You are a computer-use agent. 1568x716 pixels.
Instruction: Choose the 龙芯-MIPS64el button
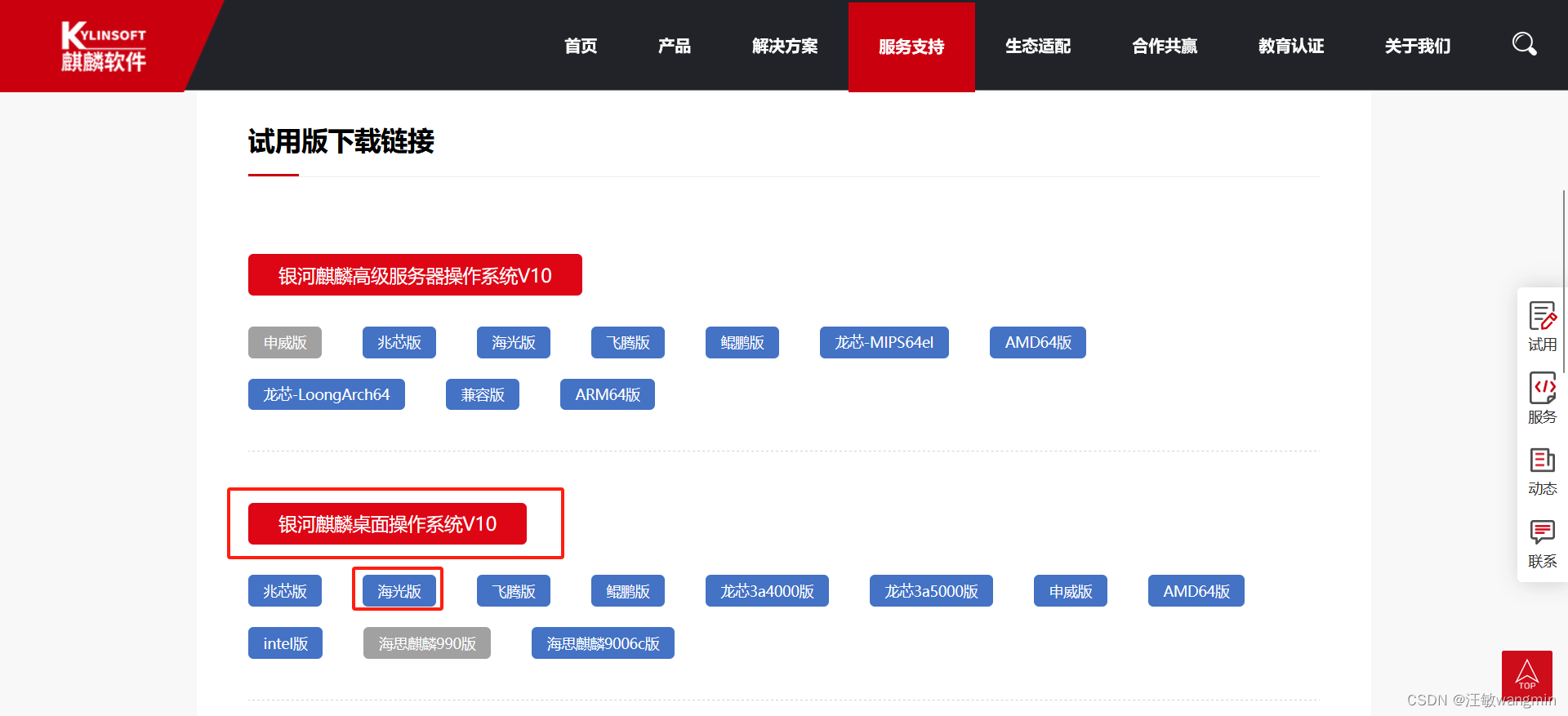pos(884,343)
